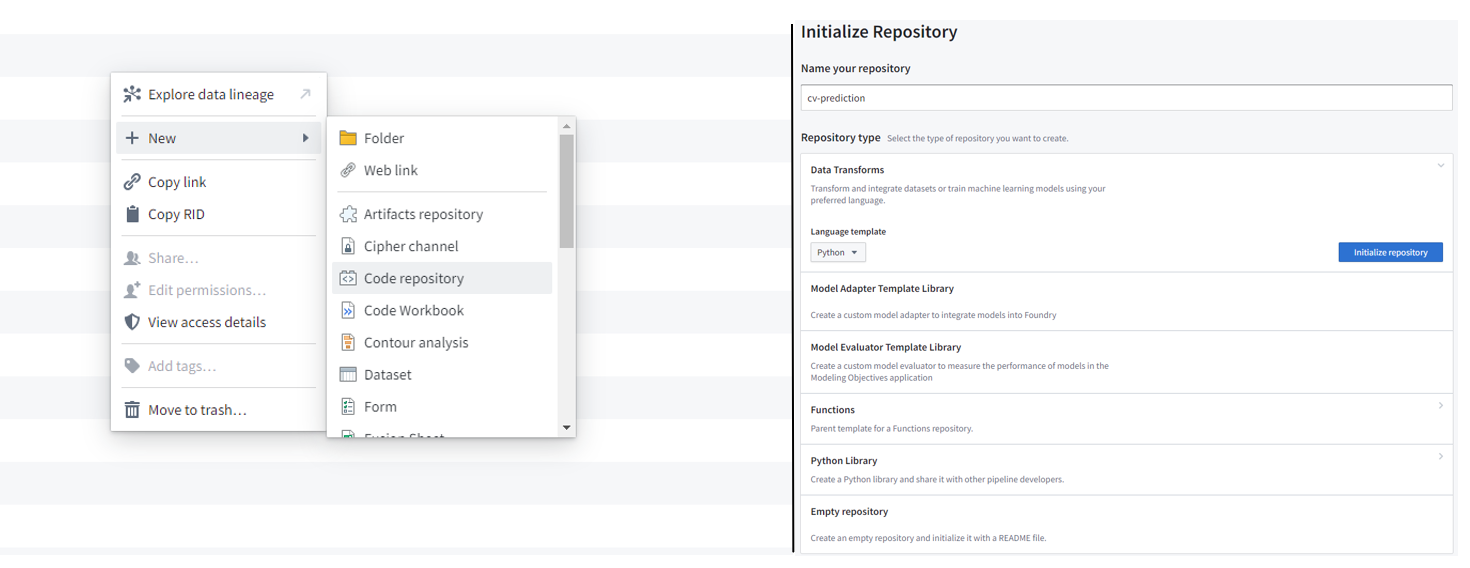
Task: Click the Contour analysis orange icon
Action: pos(348,342)
